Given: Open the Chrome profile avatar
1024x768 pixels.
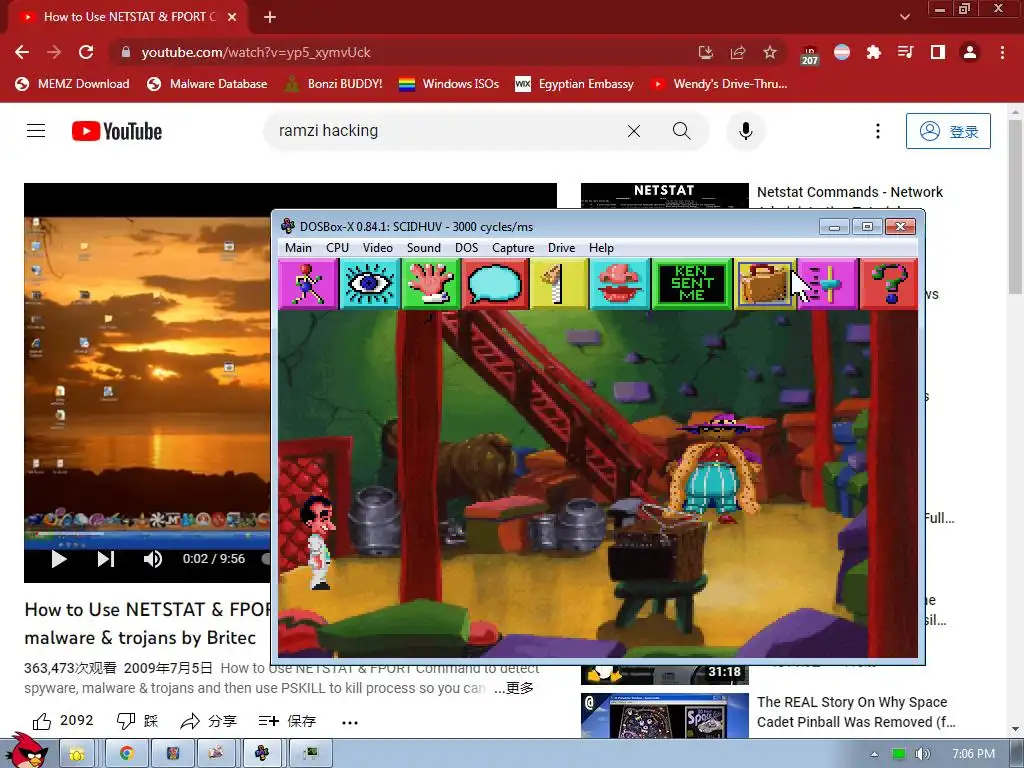Looking at the screenshot, I should (x=970, y=52).
